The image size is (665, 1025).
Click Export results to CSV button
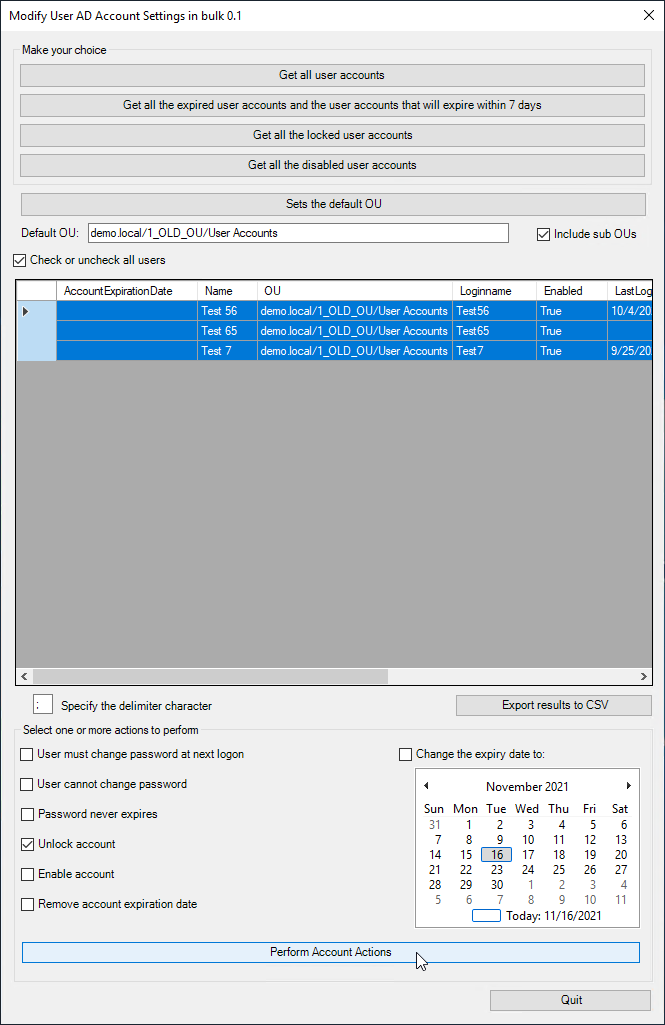pyautogui.click(x=554, y=705)
